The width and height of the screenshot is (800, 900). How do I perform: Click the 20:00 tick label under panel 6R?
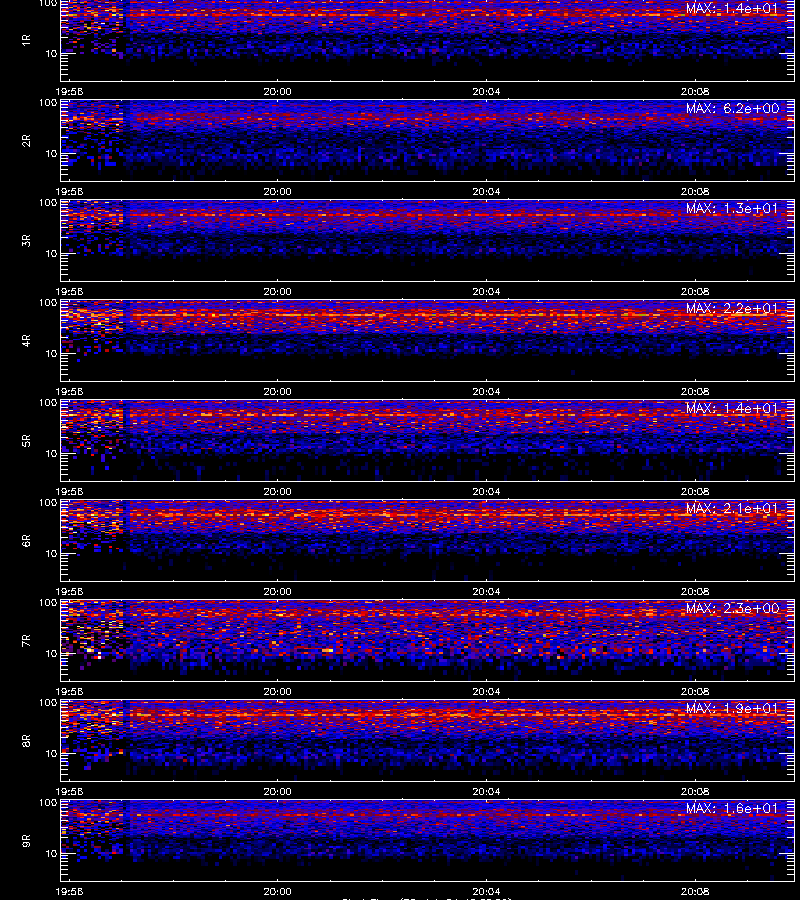coord(277,591)
